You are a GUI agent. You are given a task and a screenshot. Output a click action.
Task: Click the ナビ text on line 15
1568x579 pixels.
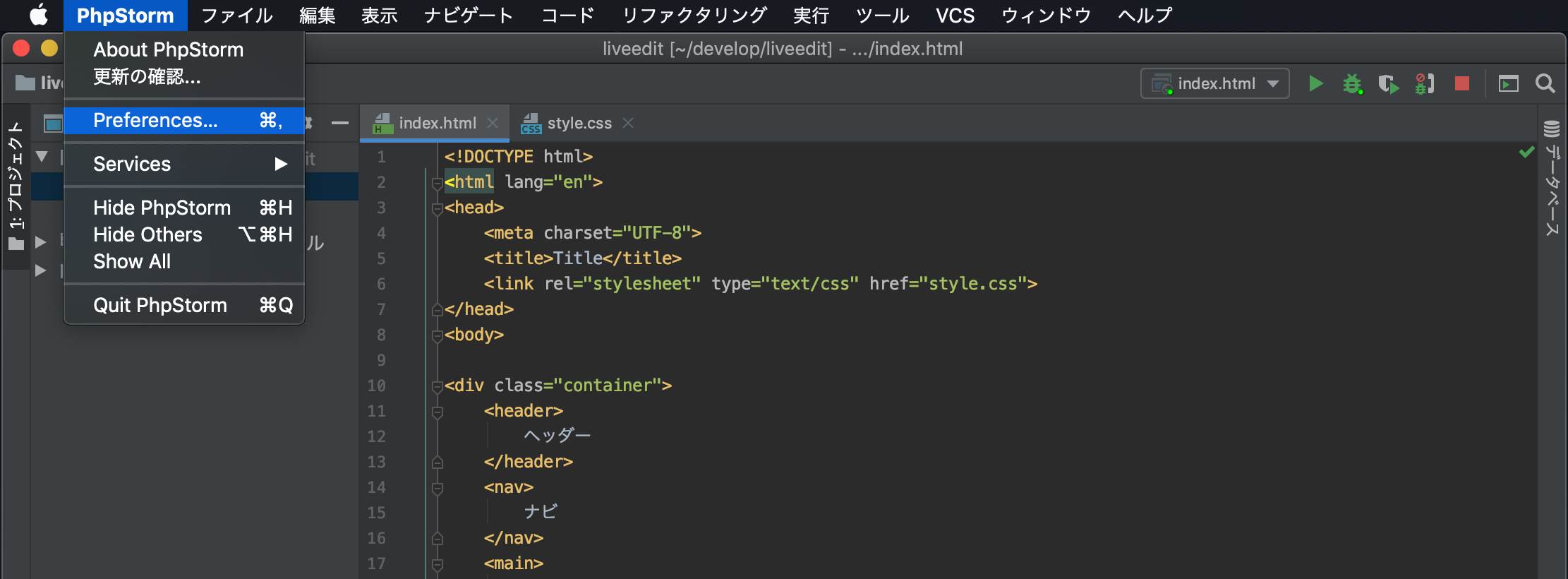(x=541, y=512)
